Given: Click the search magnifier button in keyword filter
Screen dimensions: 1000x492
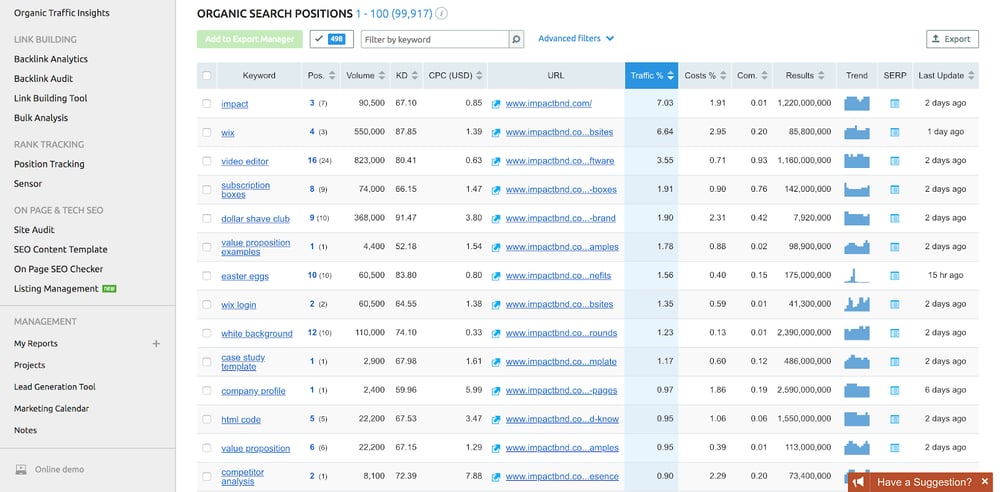Looking at the screenshot, I should tap(517, 40).
